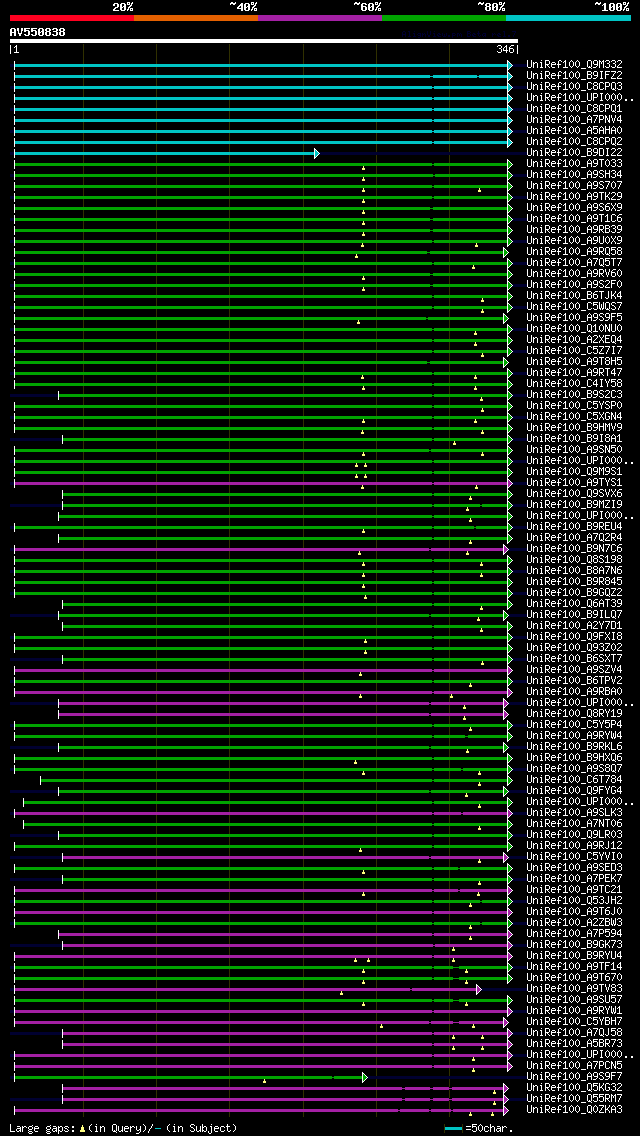
Task: Open the UniRef100_B9N7C6 hit label
Action: 575,549
